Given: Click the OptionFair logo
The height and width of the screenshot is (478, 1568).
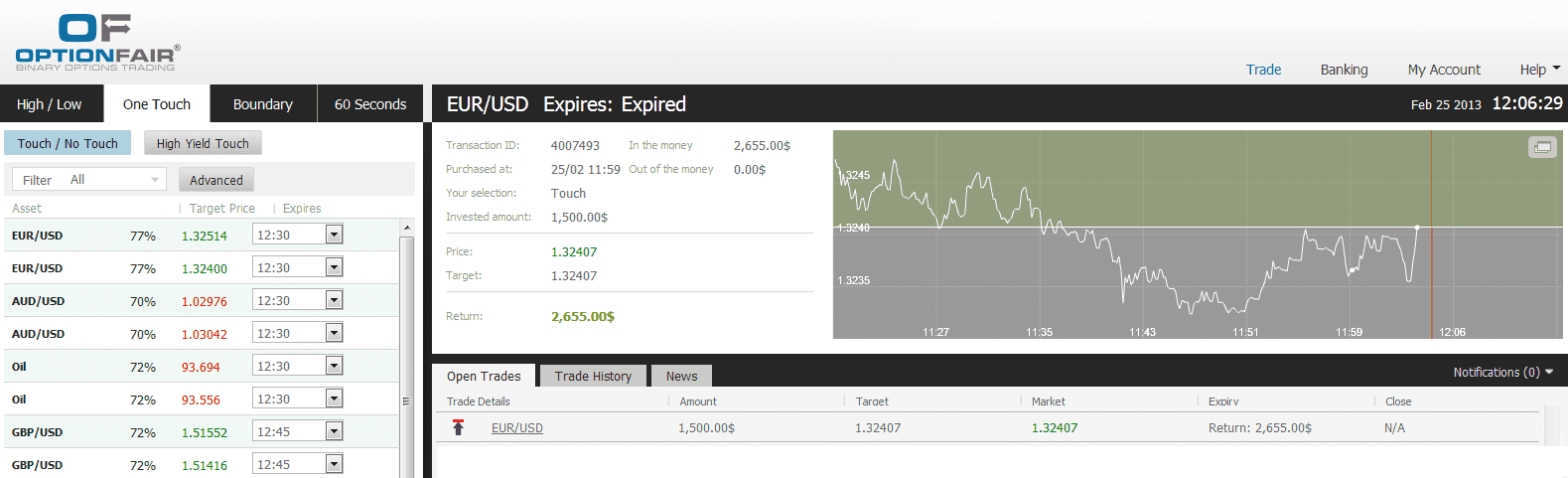Looking at the screenshot, I should (x=97, y=43).
